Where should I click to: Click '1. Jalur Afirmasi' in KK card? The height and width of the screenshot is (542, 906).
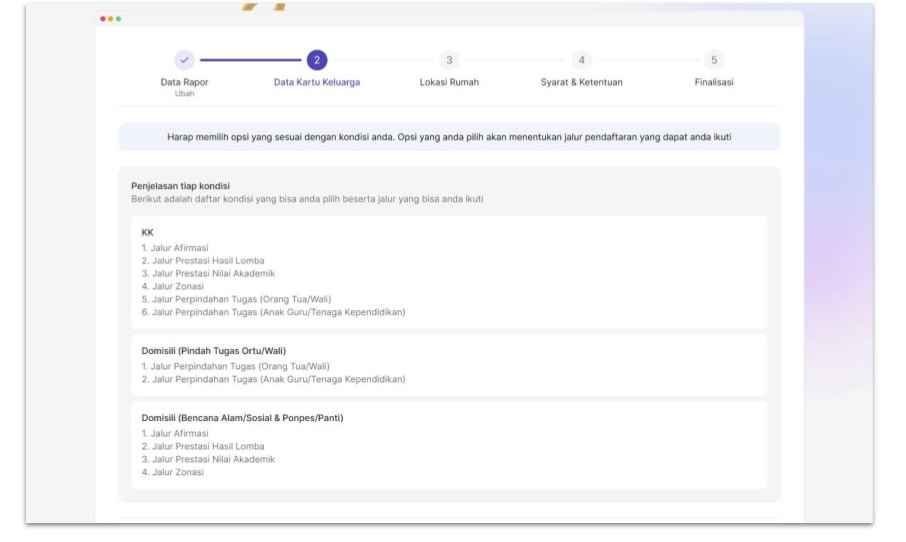pos(175,248)
